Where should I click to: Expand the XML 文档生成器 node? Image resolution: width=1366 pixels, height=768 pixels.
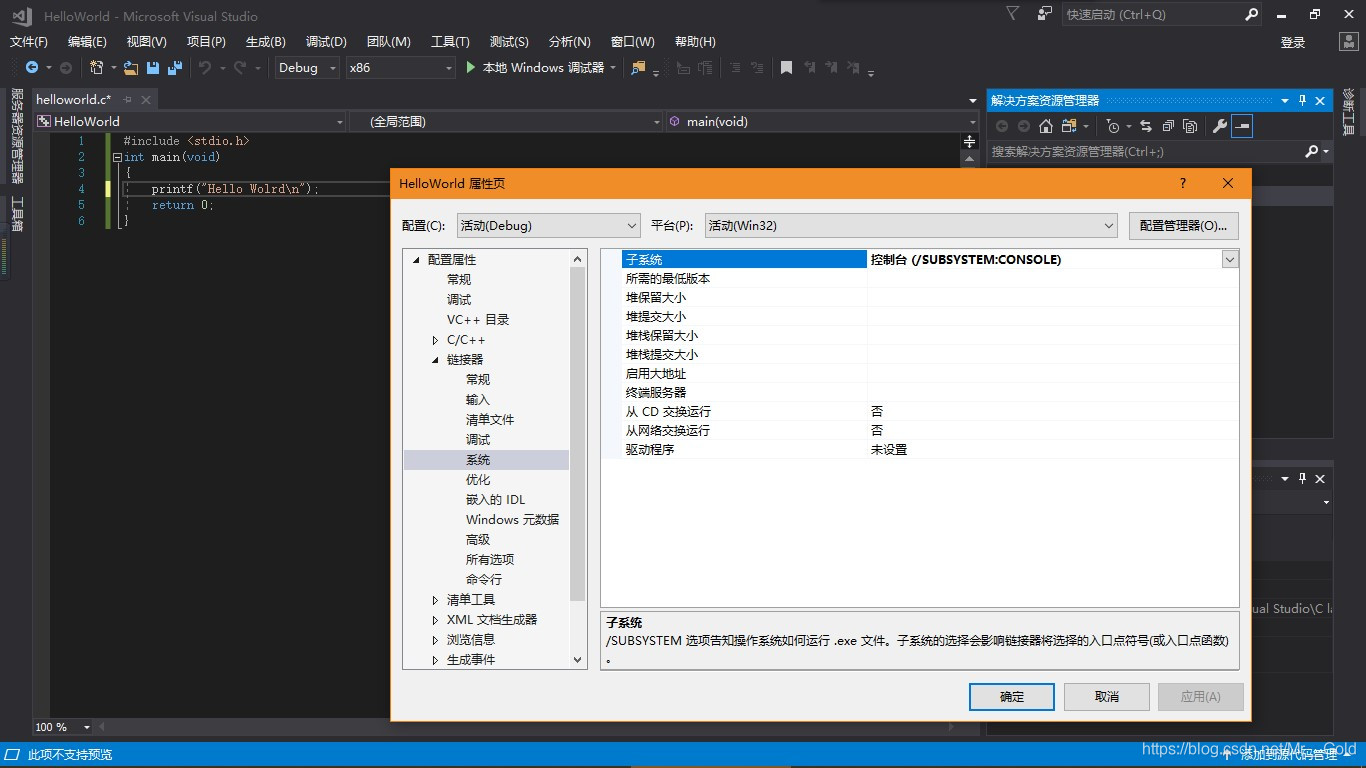pos(435,620)
